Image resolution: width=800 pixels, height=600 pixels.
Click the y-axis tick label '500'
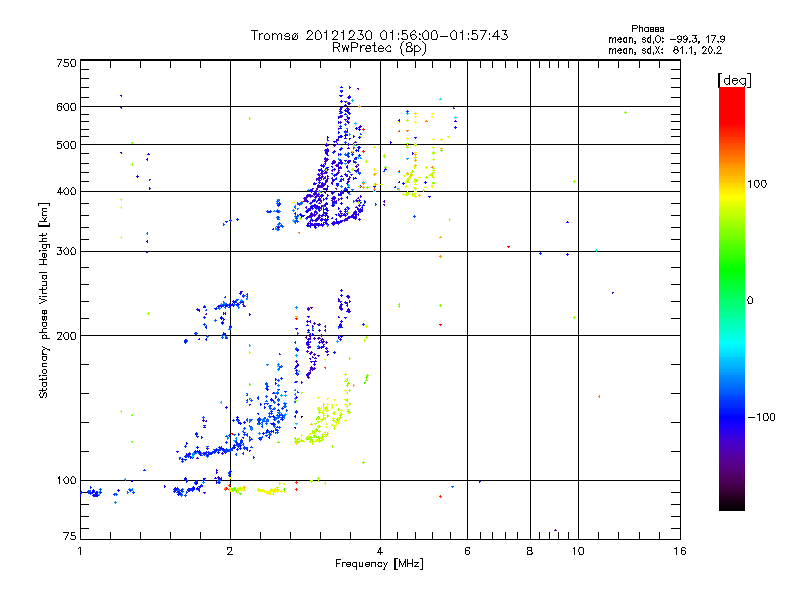point(67,145)
